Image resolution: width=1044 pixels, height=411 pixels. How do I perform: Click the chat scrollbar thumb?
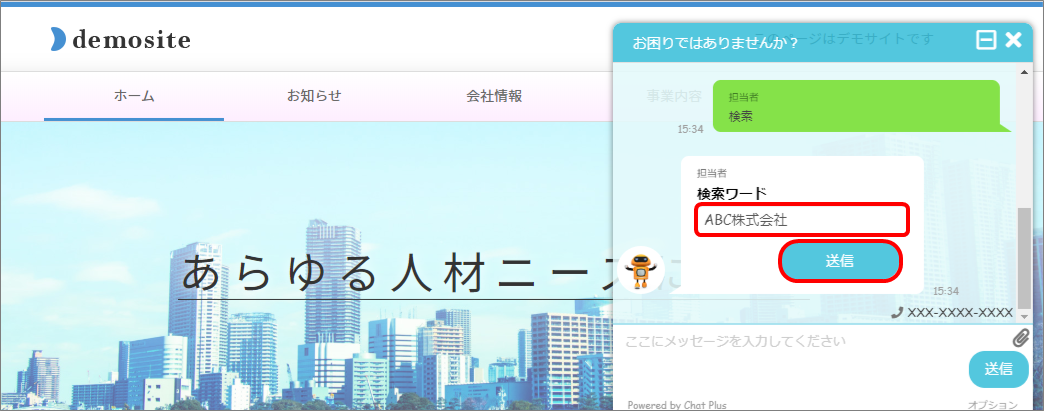(x=1024, y=256)
